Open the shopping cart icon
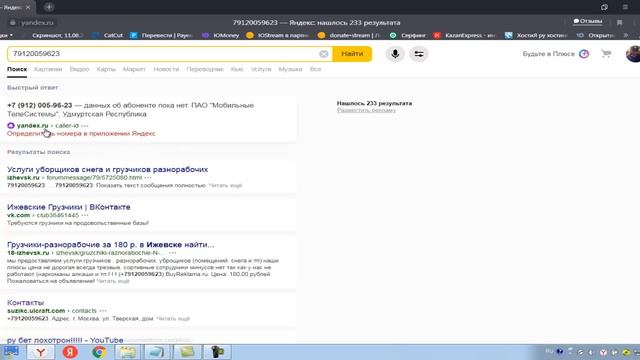Viewport: 640px width, 360px height. tap(606, 54)
